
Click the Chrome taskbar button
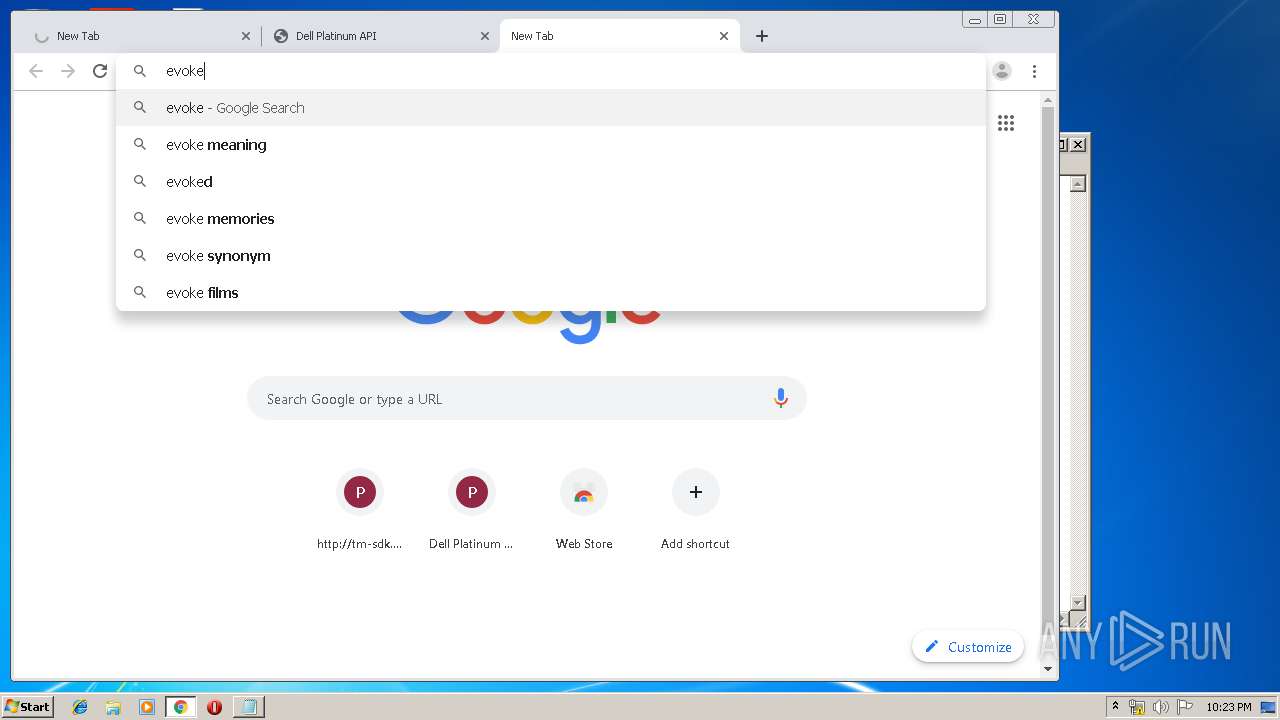tap(180, 707)
